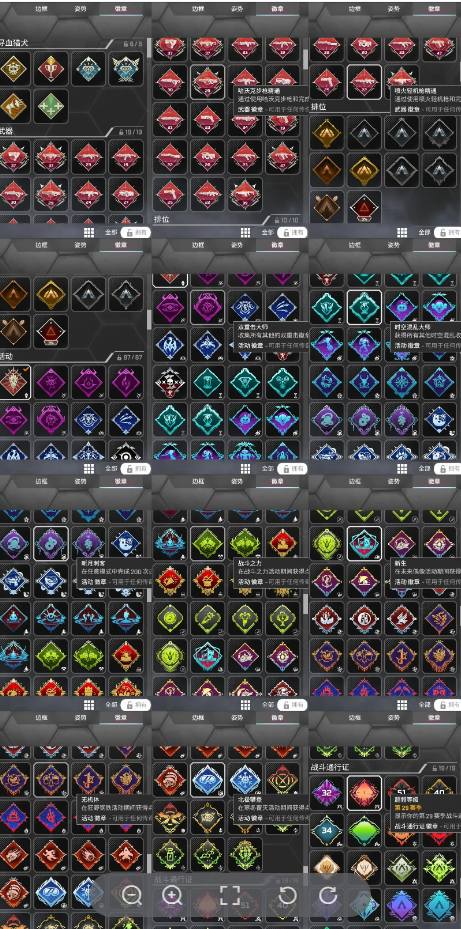Select the equipped badge with orange checkmark under 活动
This screenshot has width=461, height=929.
13,382
